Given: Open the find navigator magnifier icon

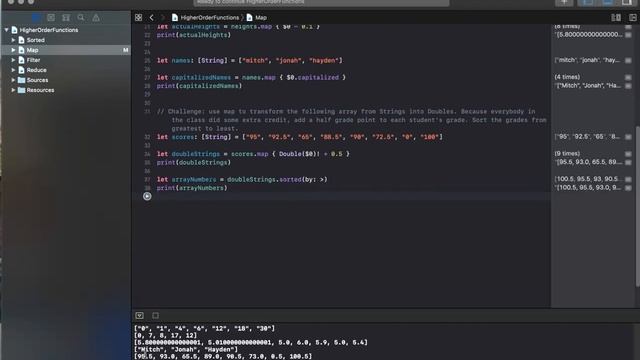Looking at the screenshot, I should (81, 18).
